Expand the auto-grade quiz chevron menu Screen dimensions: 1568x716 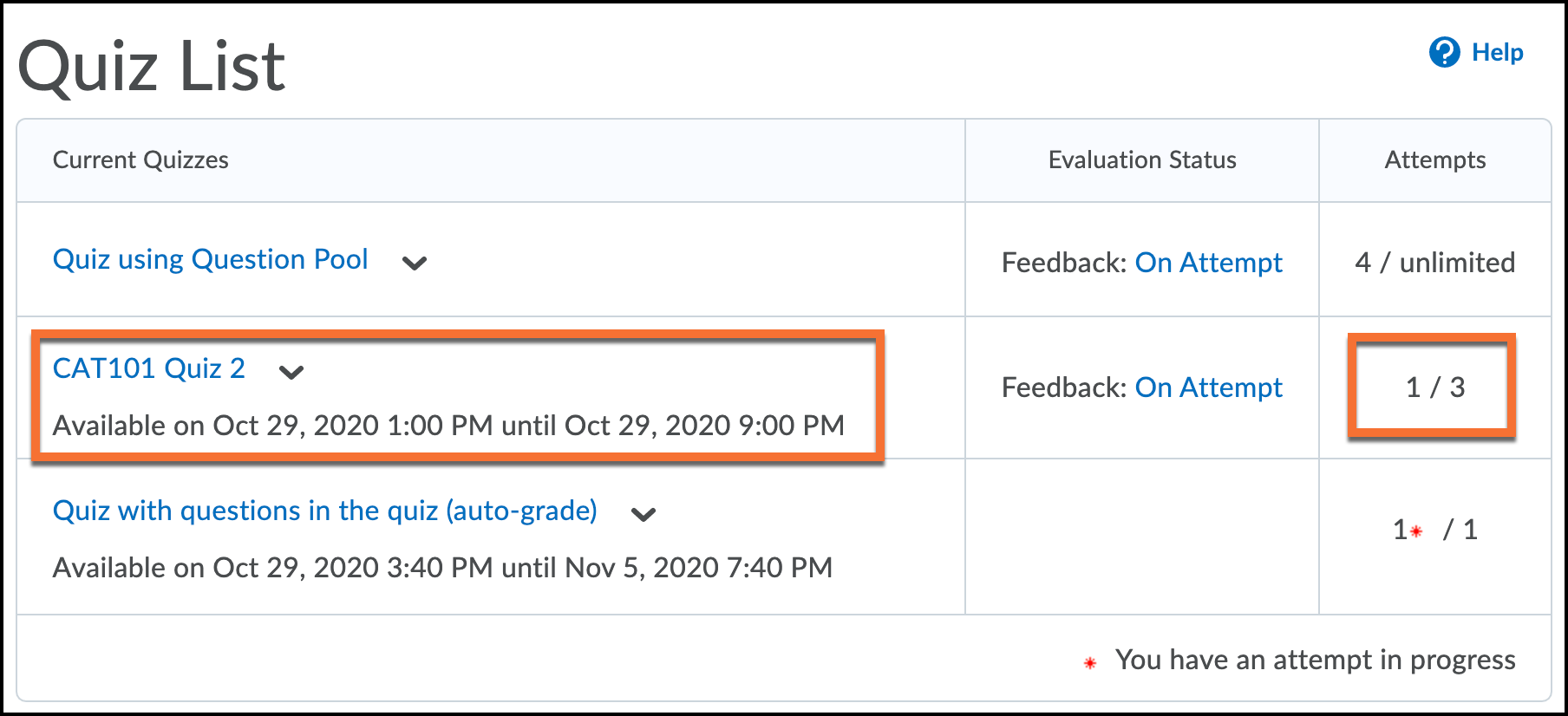pyautogui.click(x=643, y=514)
